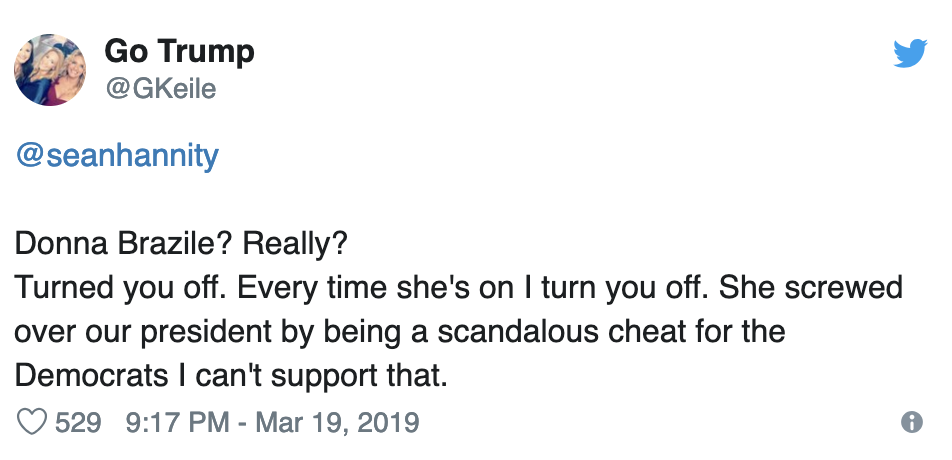Click the Twitter bird logo
The image size is (952, 460).
910,52
